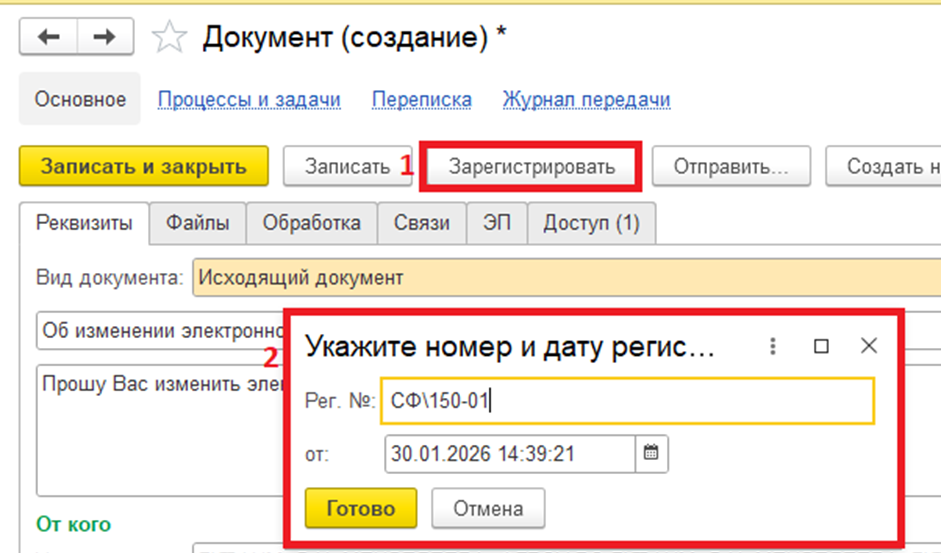Viewport: 941px width, 553px height.
Task: Switch to the Обработка tab
Action: pos(311,223)
